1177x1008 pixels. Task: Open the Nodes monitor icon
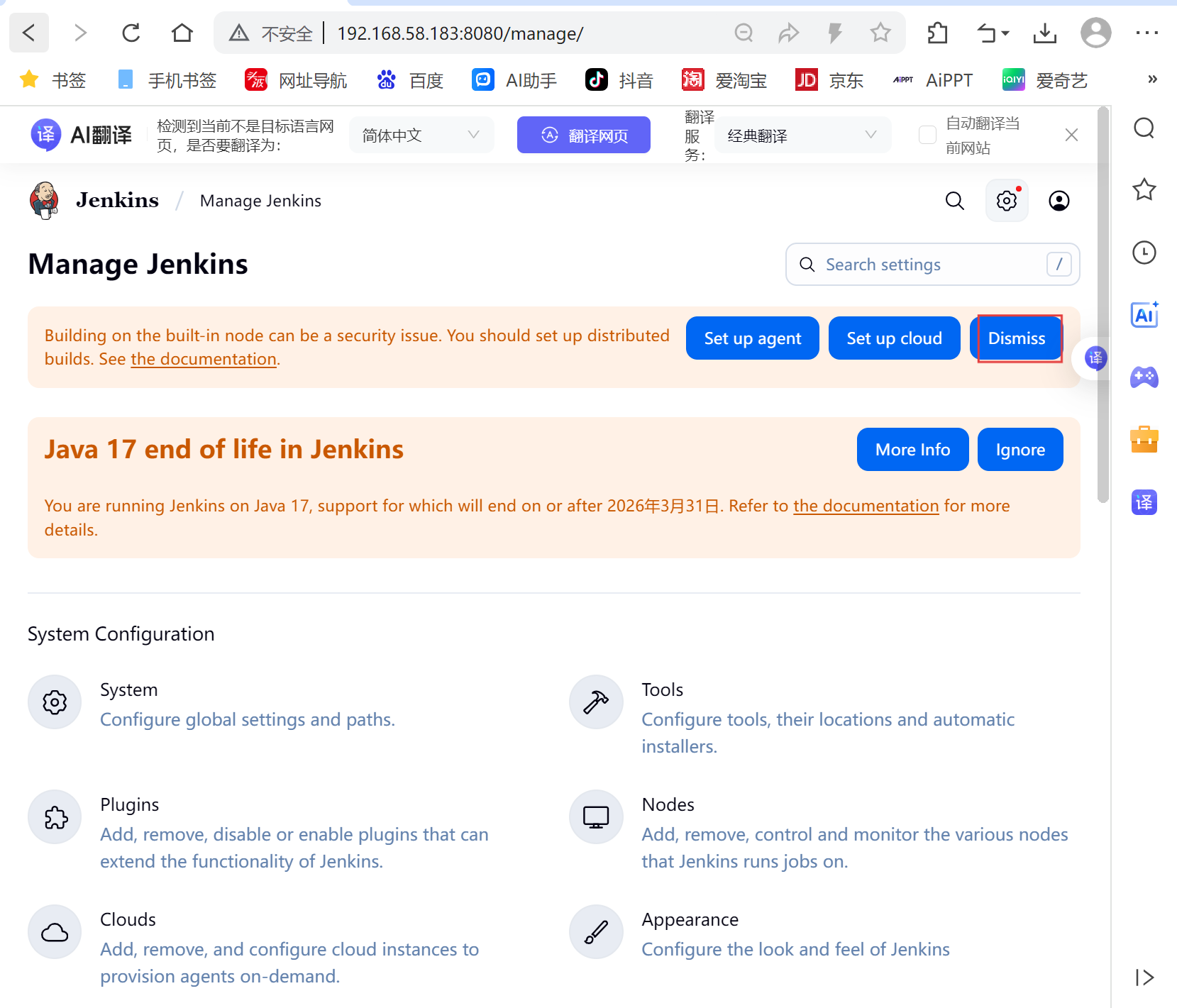(x=596, y=817)
